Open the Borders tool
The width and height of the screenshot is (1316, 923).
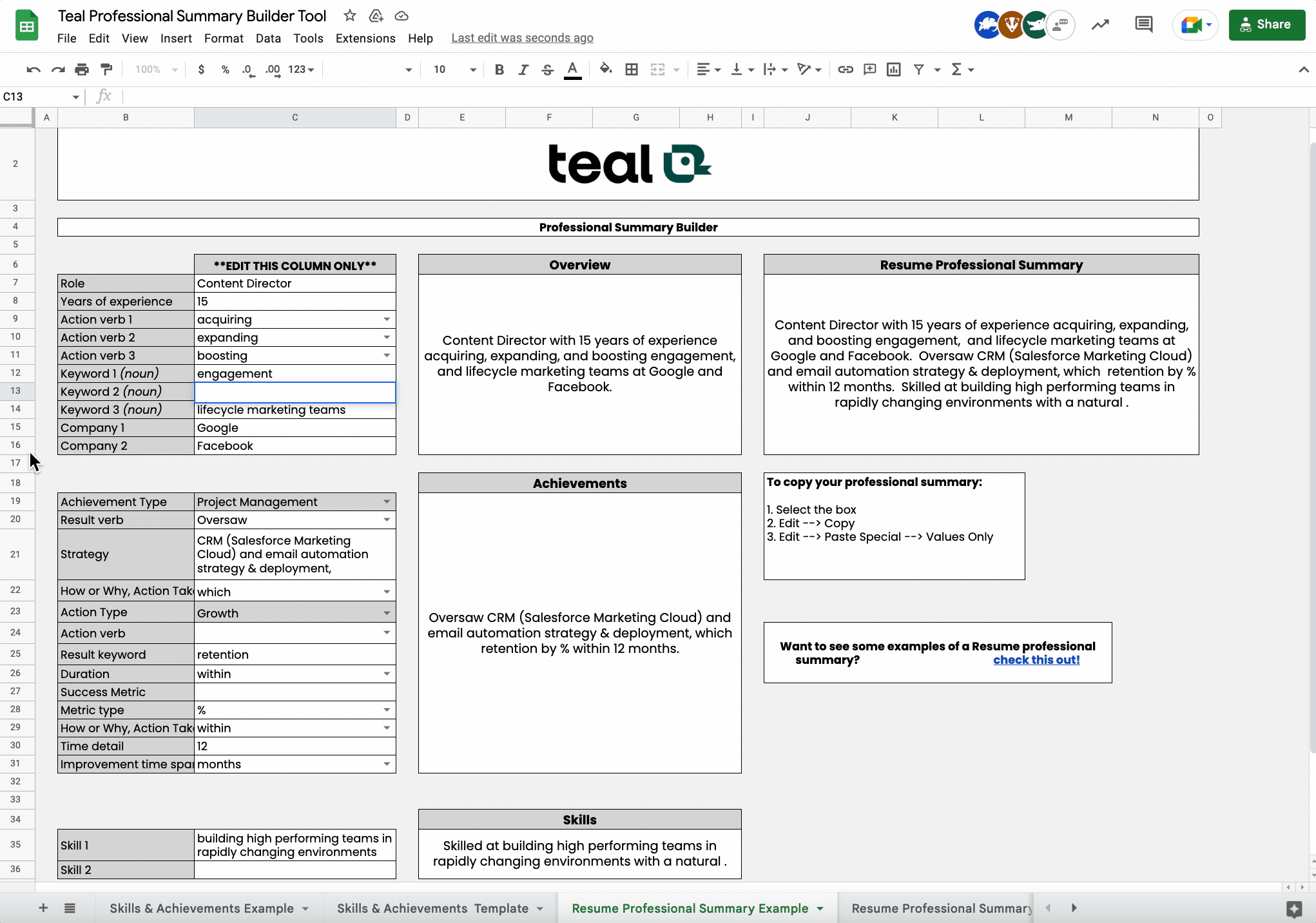pos(632,70)
